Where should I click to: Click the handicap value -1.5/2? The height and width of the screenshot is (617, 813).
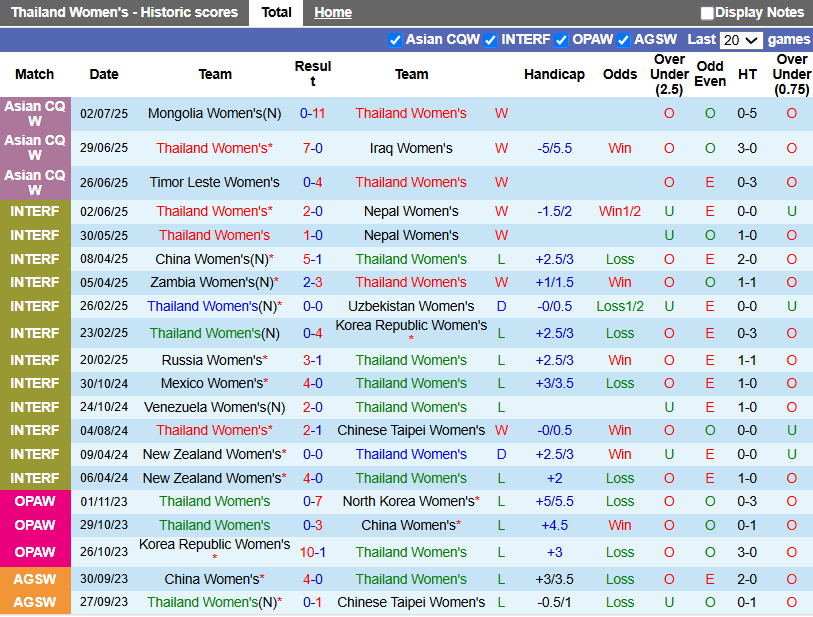click(x=554, y=212)
